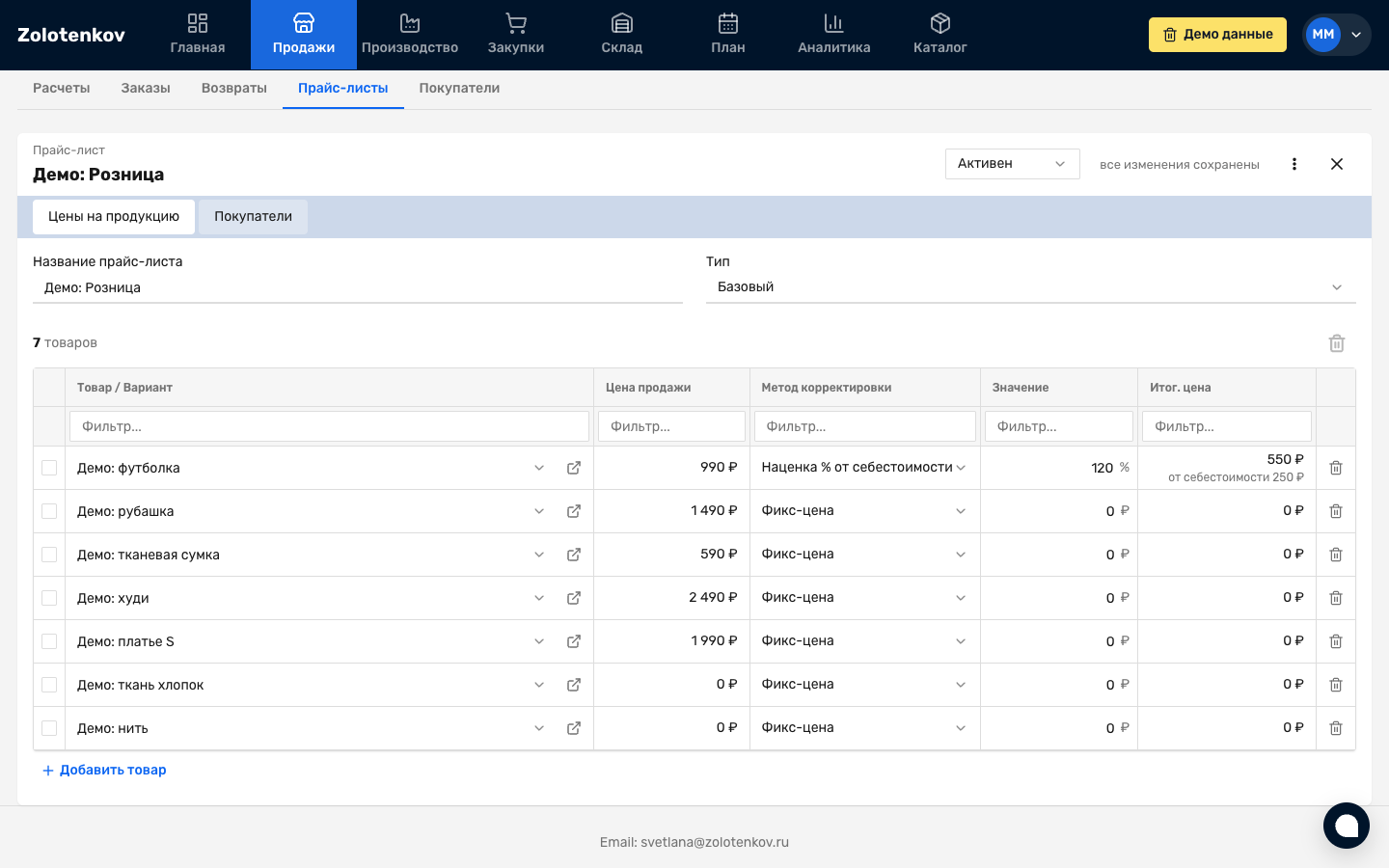This screenshot has width=1389, height=868.
Task: Switch to the Покупатели inner tab
Action: 253,217
